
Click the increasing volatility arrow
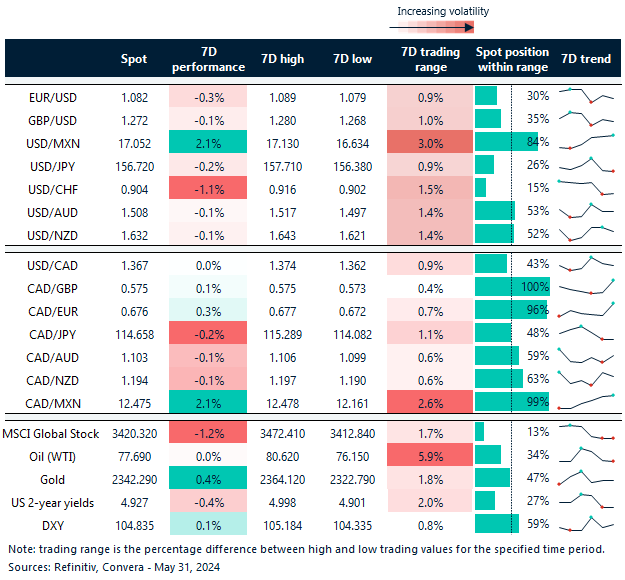point(447,28)
